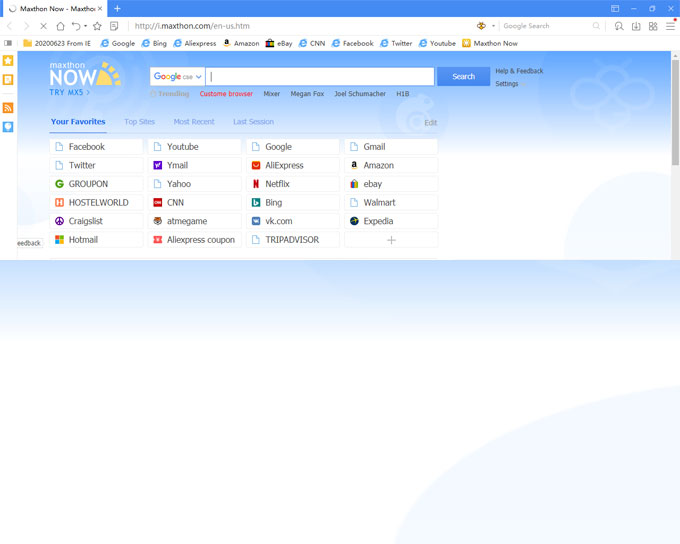Open the 20200623 From IE bookmarks folder
The width and height of the screenshot is (680, 544).
(x=57, y=43)
